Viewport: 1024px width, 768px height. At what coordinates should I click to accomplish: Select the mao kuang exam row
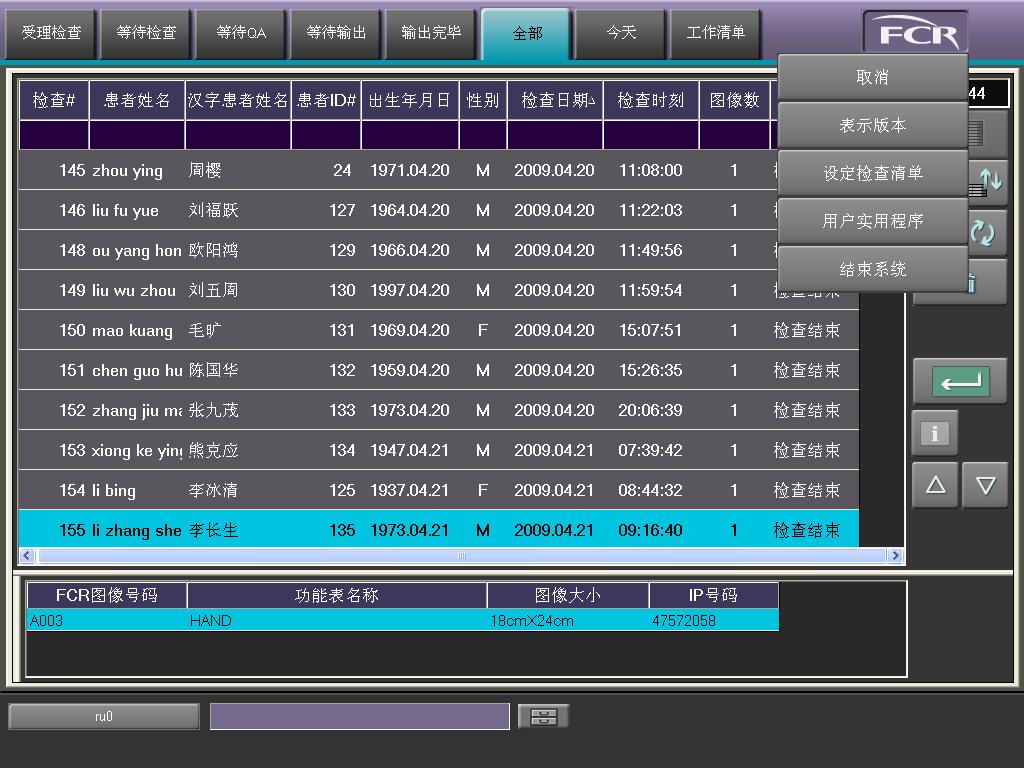click(438, 330)
